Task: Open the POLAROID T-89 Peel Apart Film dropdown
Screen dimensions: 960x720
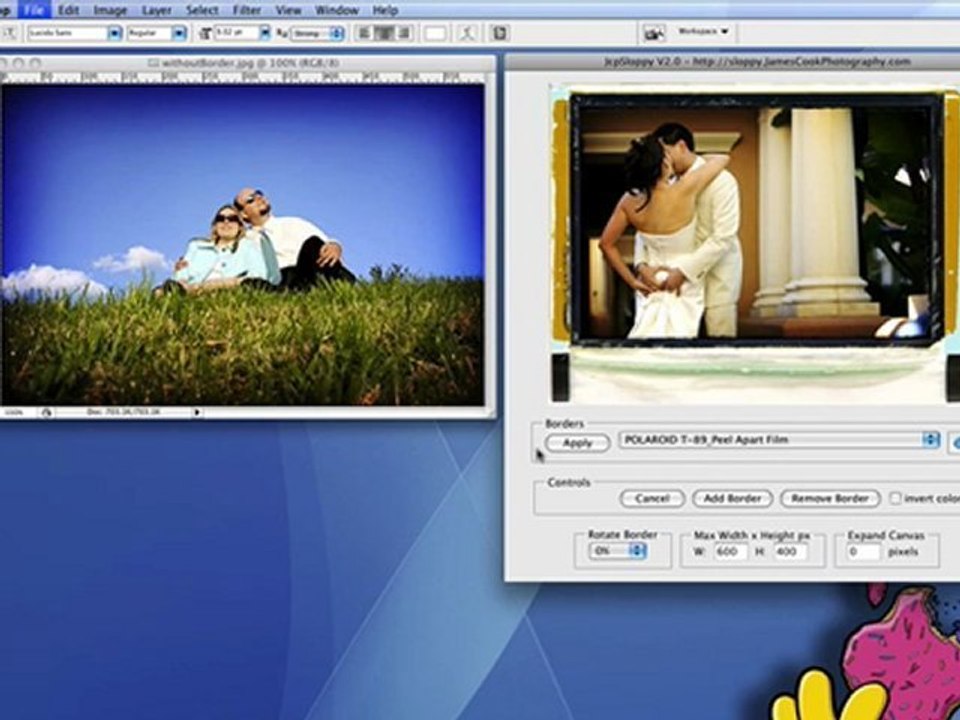Action: click(x=779, y=440)
